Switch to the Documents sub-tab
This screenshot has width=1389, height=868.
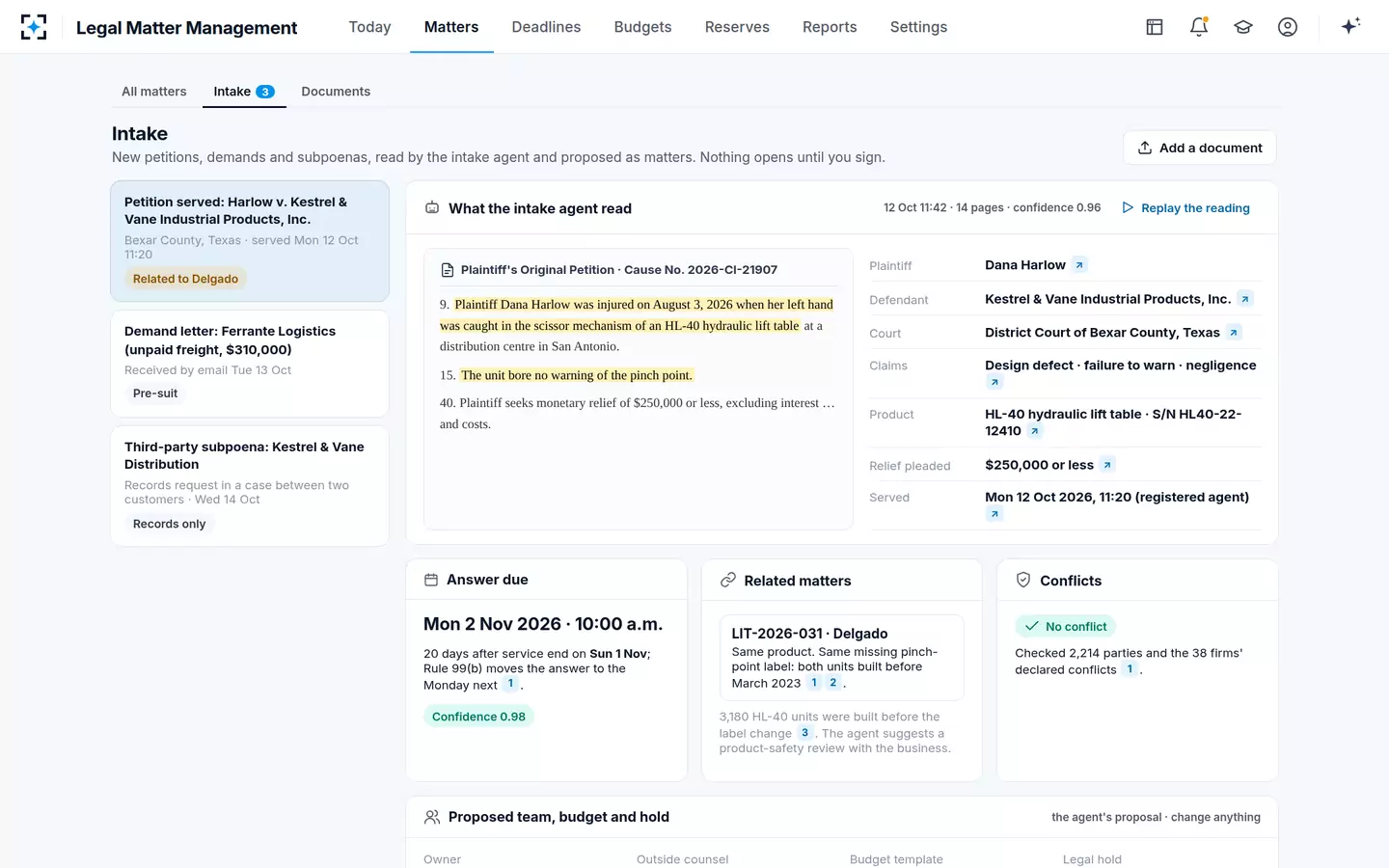click(x=336, y=92)
